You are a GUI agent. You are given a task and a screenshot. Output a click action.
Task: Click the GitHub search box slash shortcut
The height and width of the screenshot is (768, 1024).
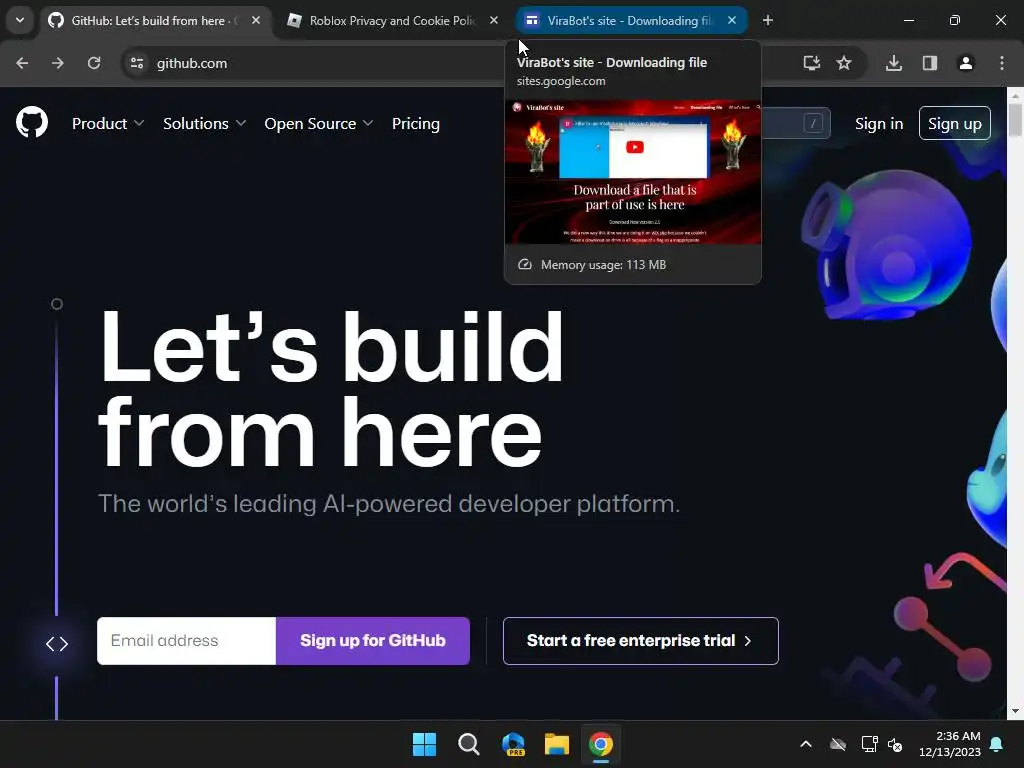pos(813,123)
